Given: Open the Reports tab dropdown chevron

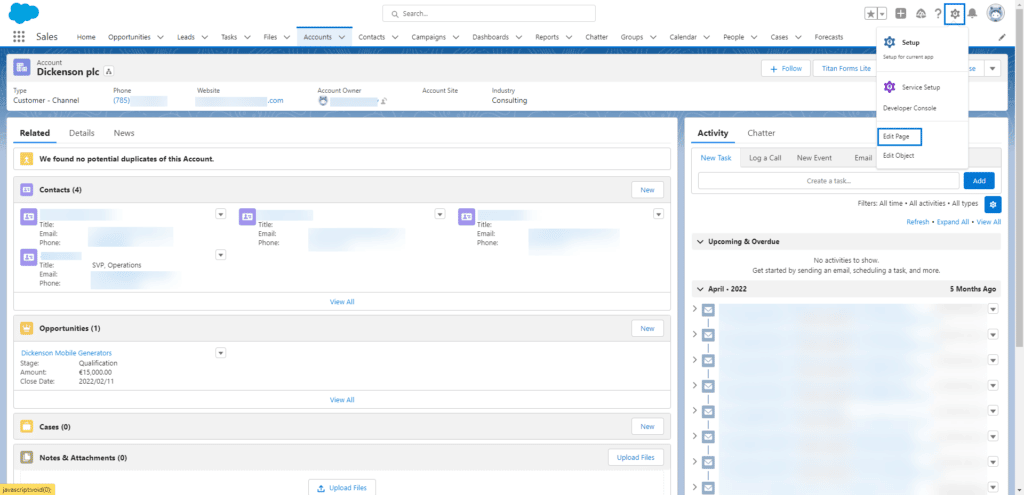Looking at the screenshot, I should 569,37.
